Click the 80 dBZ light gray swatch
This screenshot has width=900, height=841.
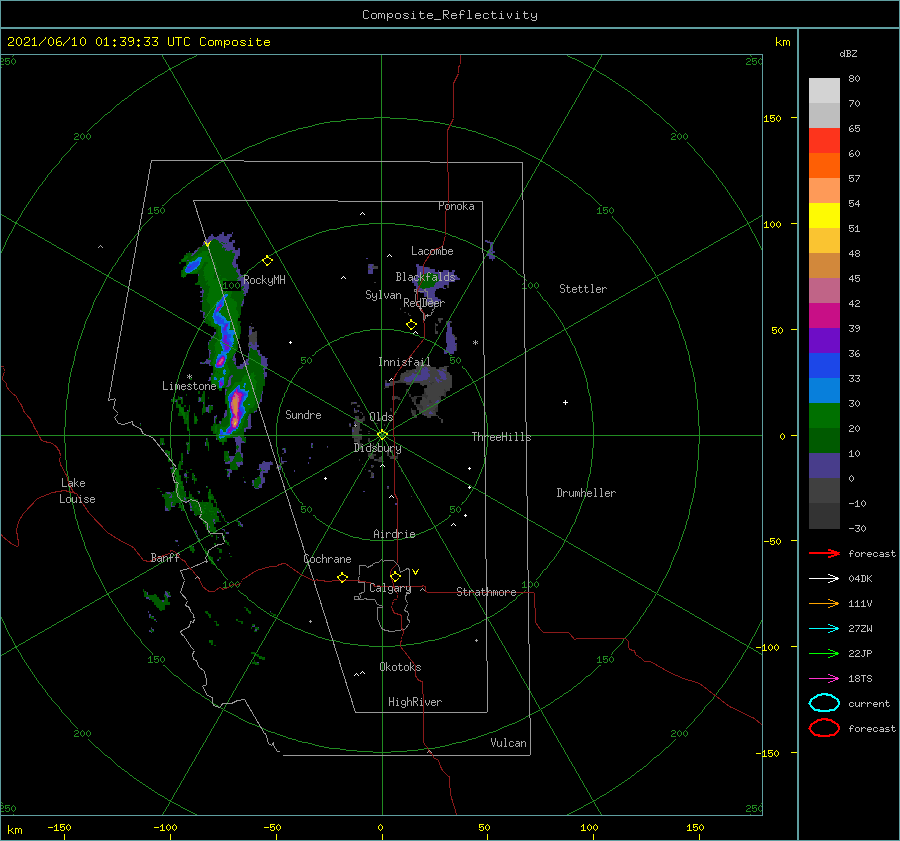tap(824, 90)
